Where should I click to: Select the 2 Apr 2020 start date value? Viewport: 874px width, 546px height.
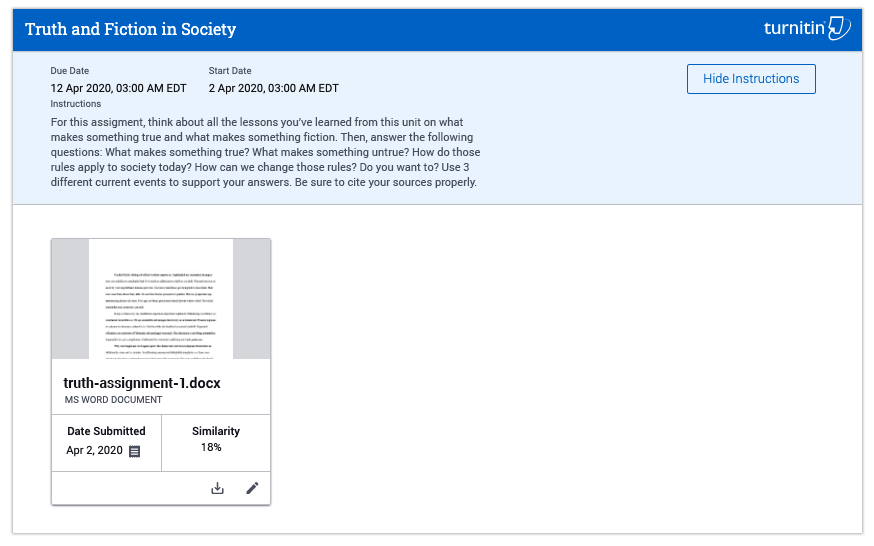click(274, 88)
